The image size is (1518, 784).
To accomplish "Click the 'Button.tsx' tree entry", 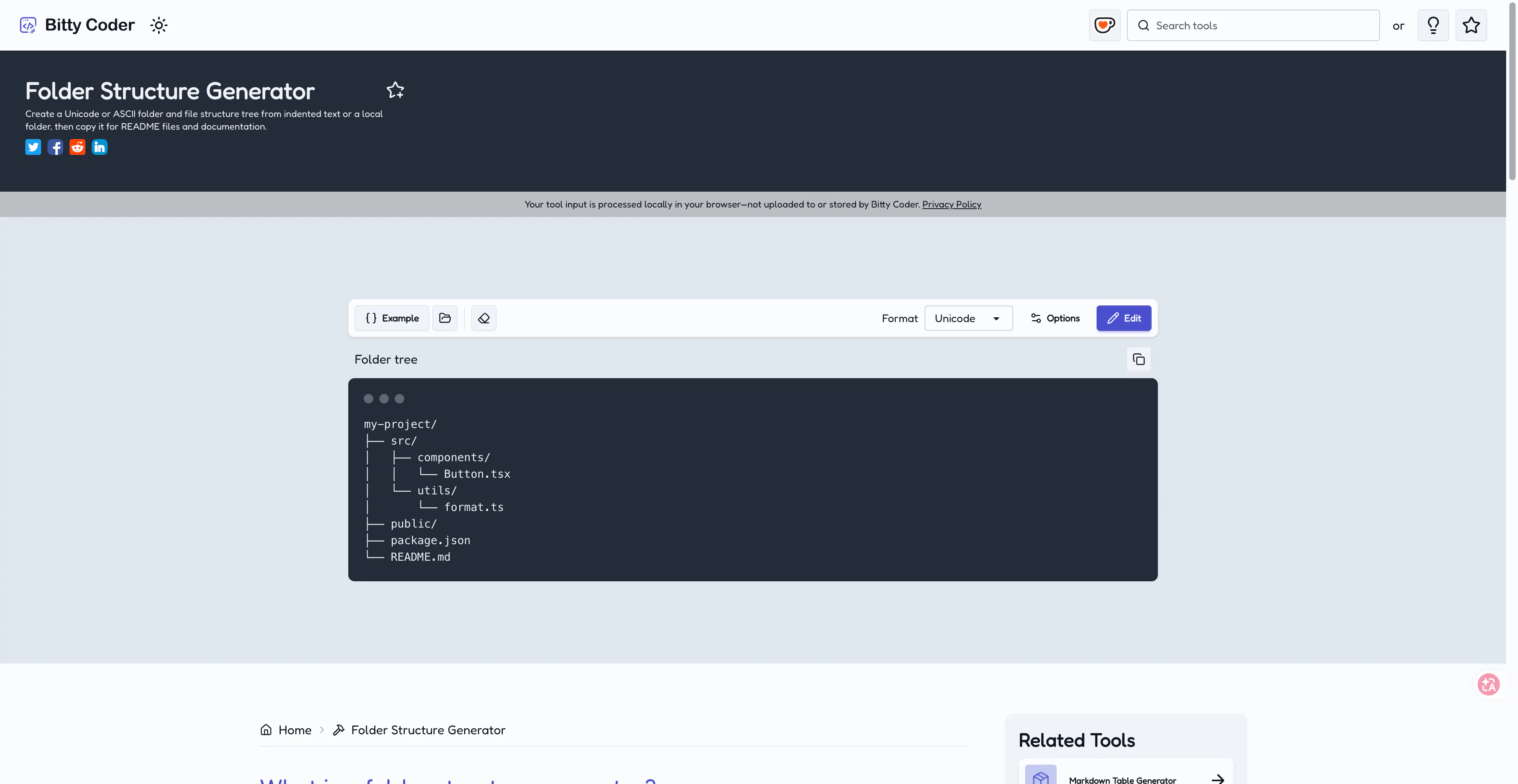I will 477,474.
